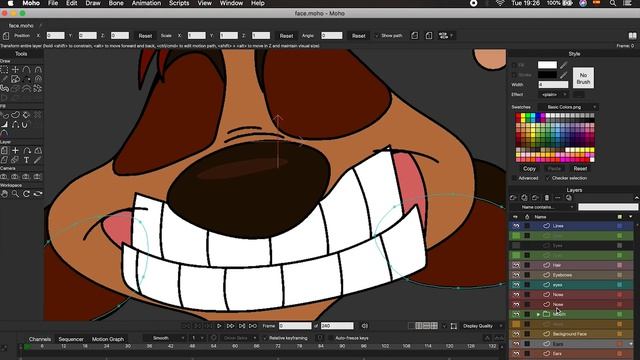Click the No Brush button
This screenshot has height=360, width=640.
point(583,78)
